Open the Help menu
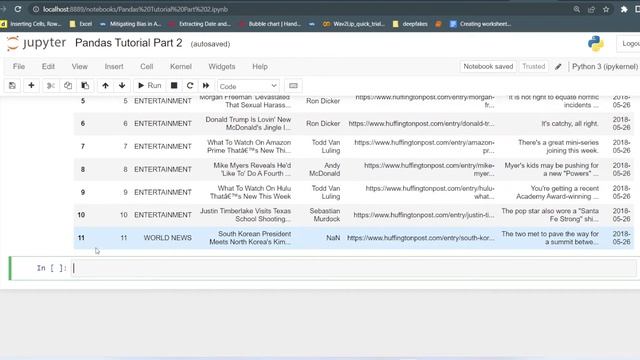The height and width of the screenshot is (360, 640). click(x=260, y=67)
